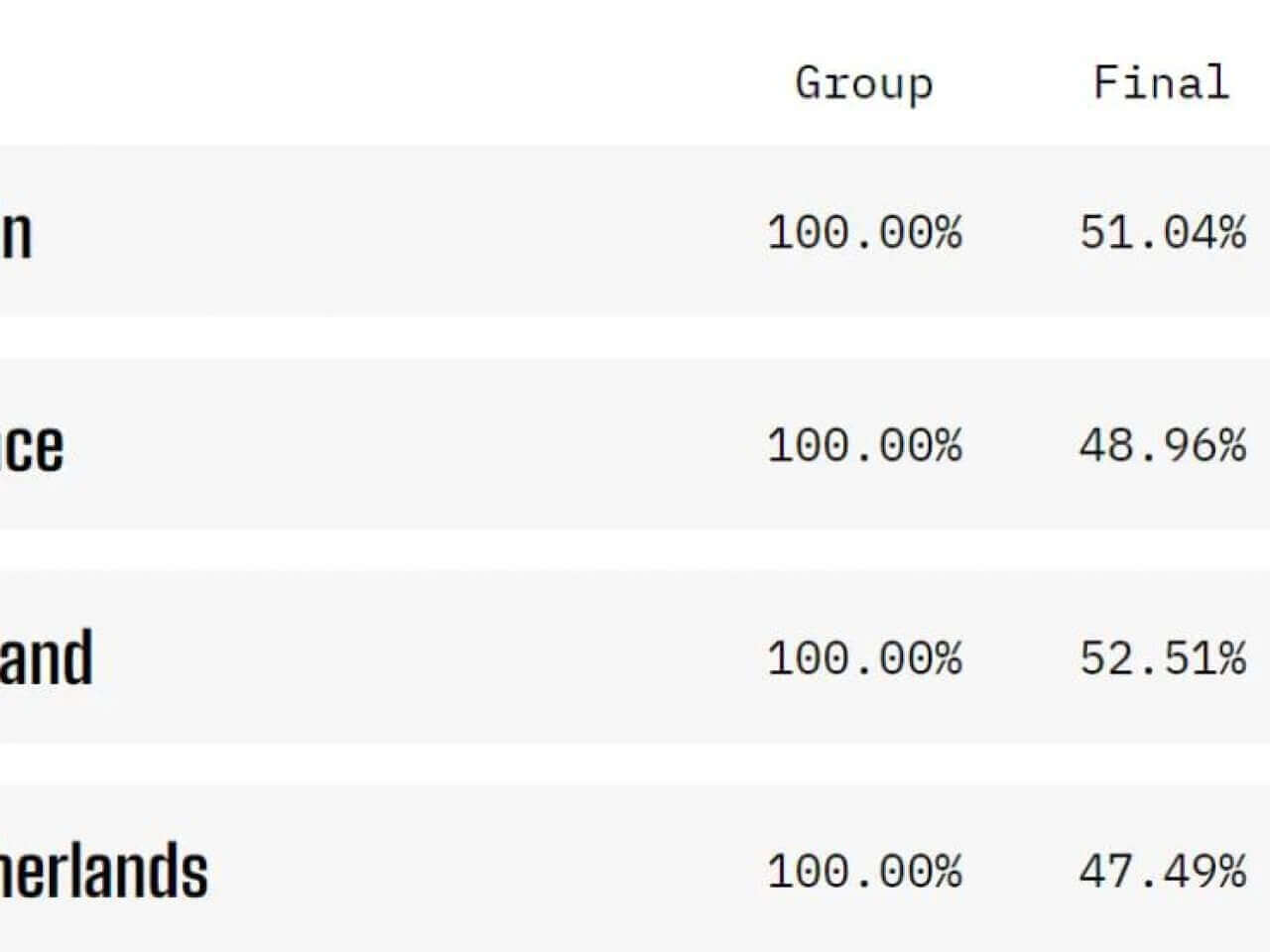This screenshot has width=1270, height=952.
Task: Select the third team row background
Action: pos(635,656)
